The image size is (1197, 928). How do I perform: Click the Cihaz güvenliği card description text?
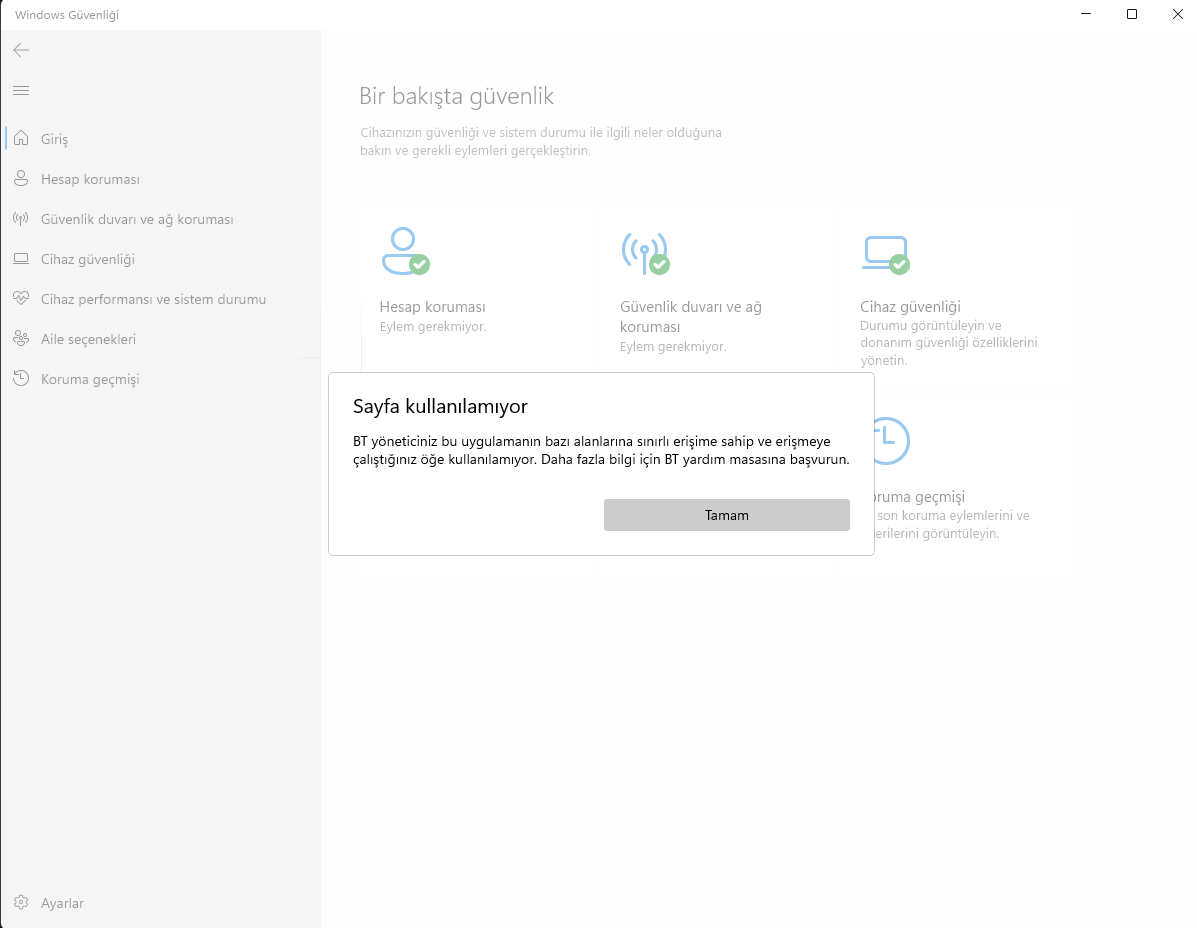point(949,343)
